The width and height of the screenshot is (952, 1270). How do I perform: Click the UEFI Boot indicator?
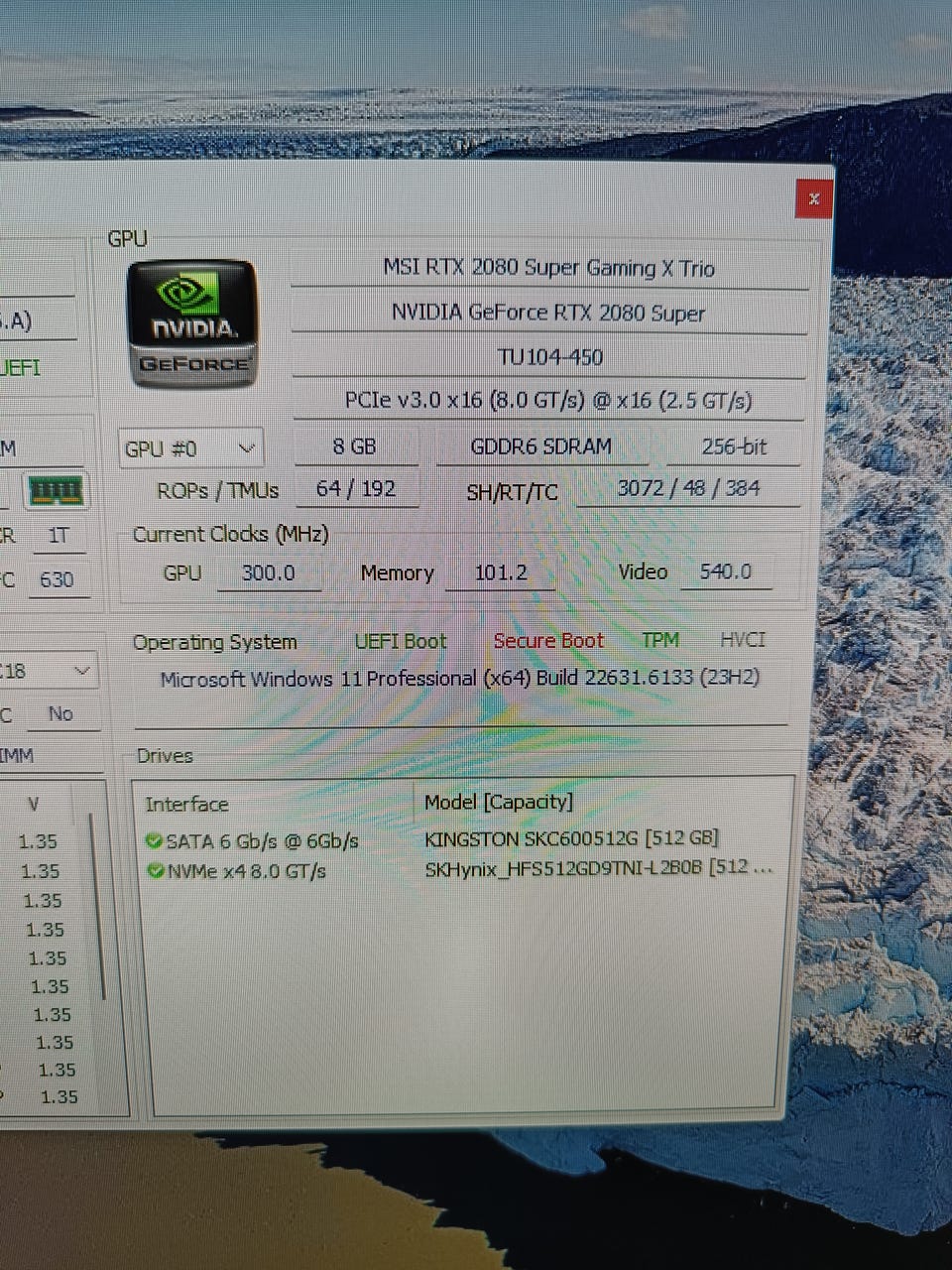coord(401,642)
